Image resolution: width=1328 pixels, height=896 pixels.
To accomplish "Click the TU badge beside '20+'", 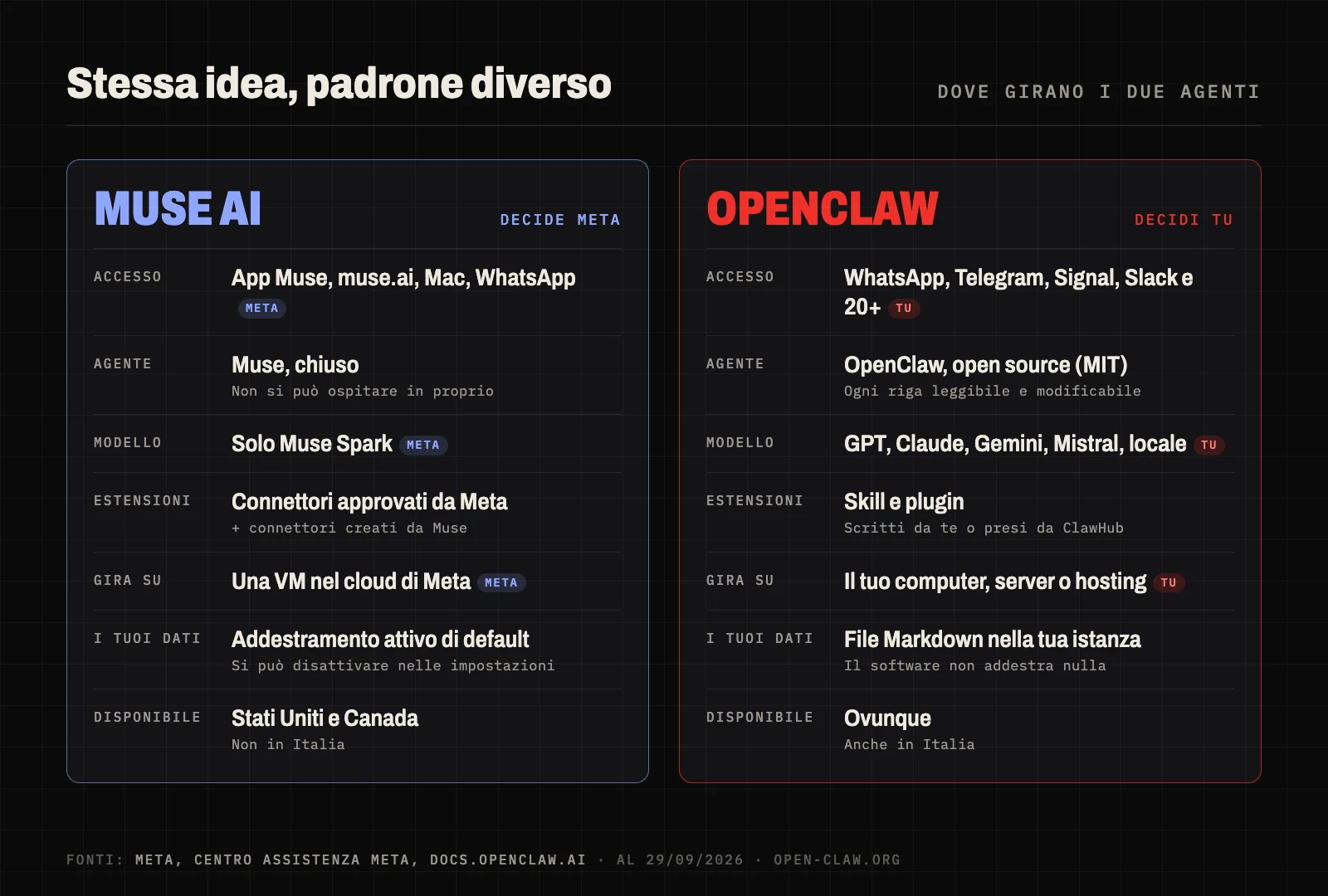I will (904, 308).
